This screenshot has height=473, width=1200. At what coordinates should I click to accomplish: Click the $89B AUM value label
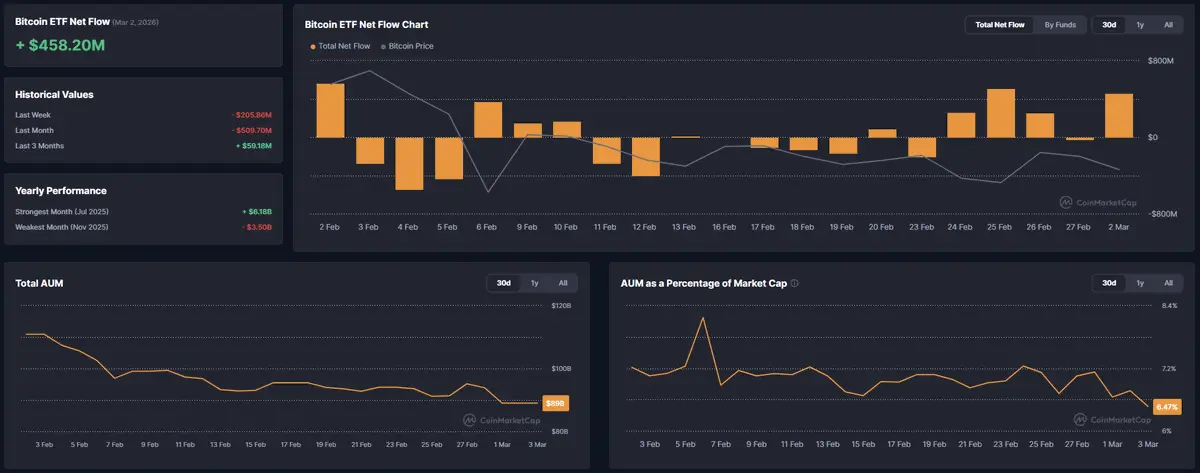[554, 403]
